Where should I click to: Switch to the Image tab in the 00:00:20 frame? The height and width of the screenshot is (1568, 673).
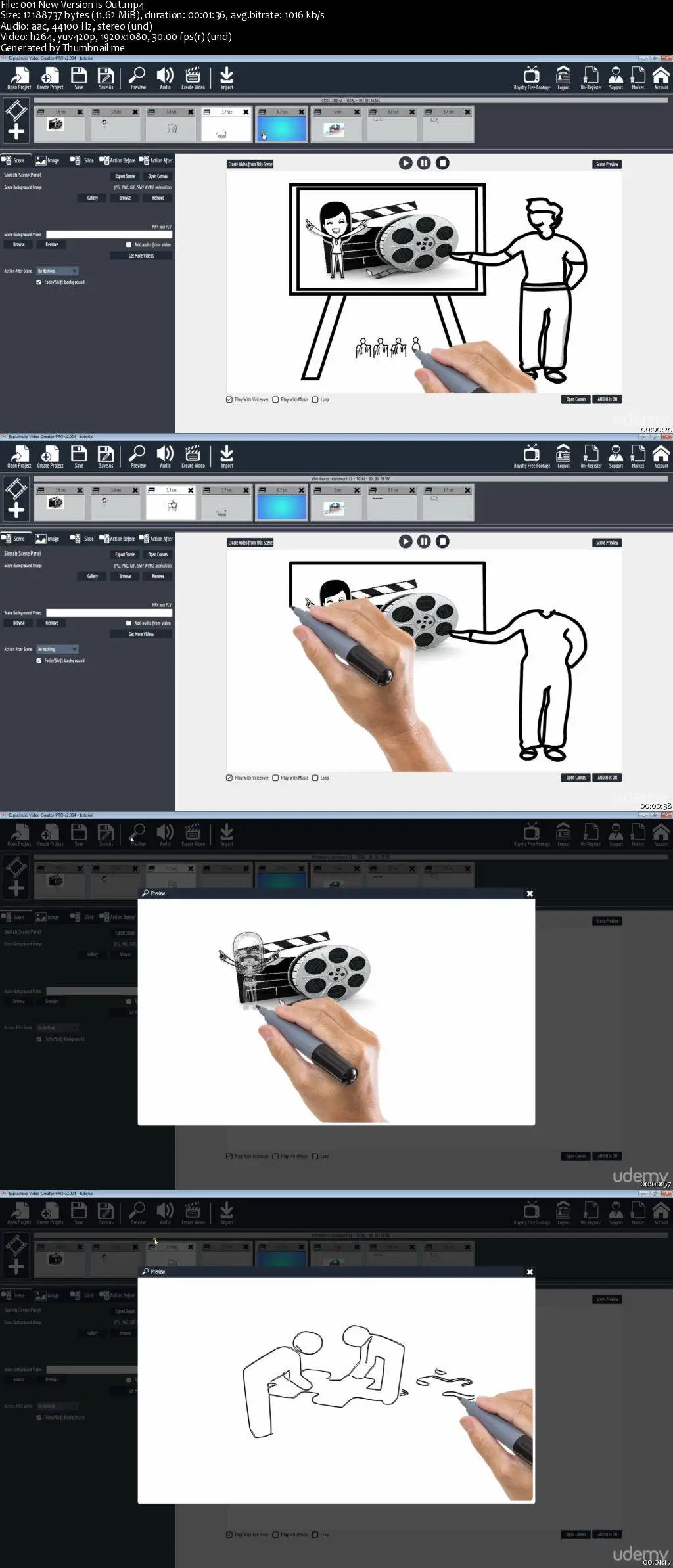click(x=47, y=160)
